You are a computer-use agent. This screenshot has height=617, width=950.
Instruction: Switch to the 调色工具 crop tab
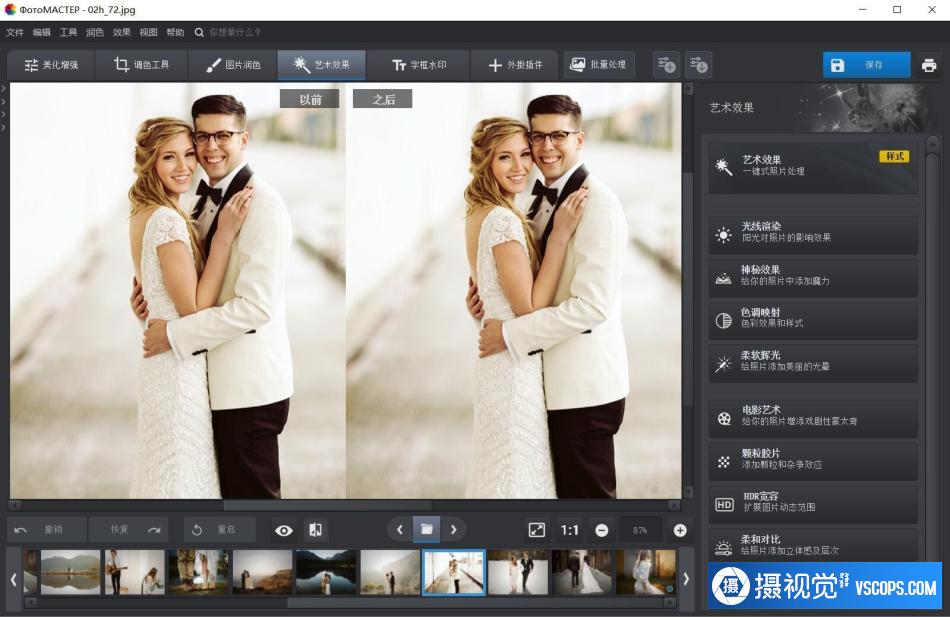(x=141, y=65)
